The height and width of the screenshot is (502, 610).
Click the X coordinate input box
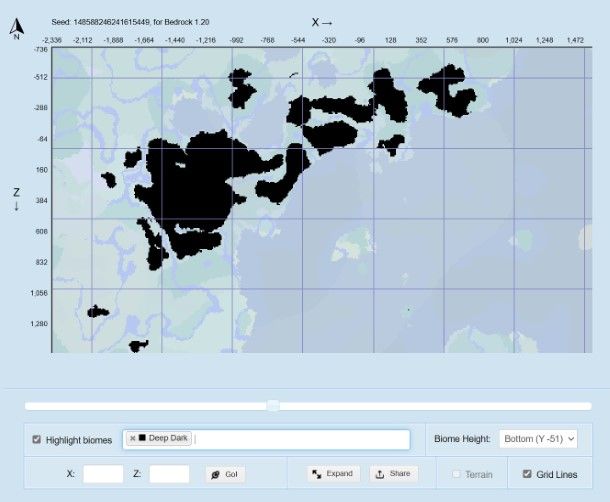click(103, 474)
